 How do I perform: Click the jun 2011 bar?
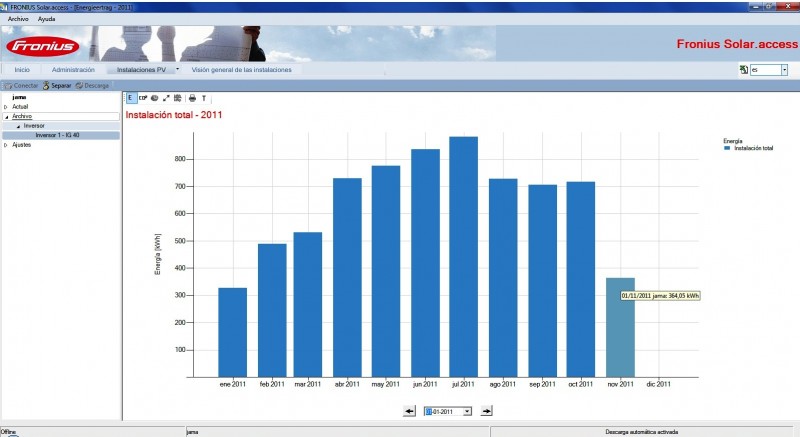426,263
